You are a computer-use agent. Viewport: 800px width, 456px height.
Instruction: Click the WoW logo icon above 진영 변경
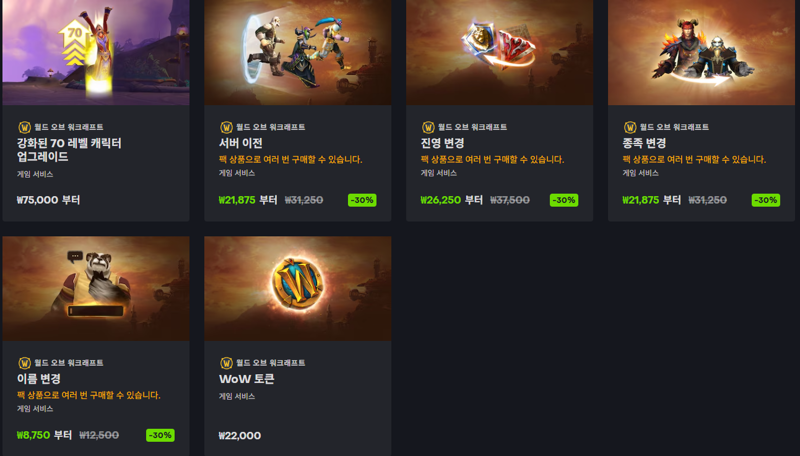click(x=428, y=127)
